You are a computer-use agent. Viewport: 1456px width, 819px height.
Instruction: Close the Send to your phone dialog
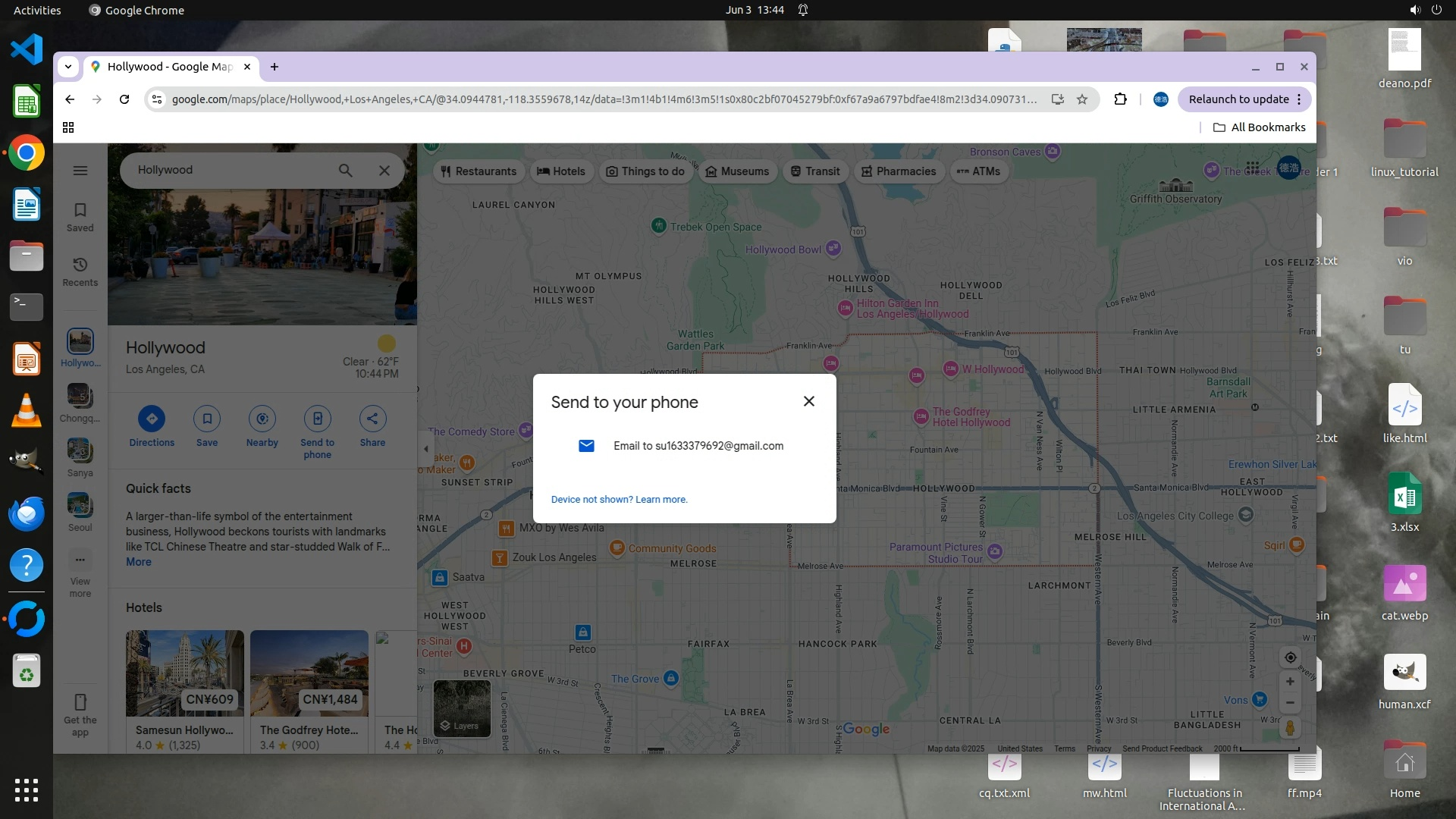coord(808,401)
